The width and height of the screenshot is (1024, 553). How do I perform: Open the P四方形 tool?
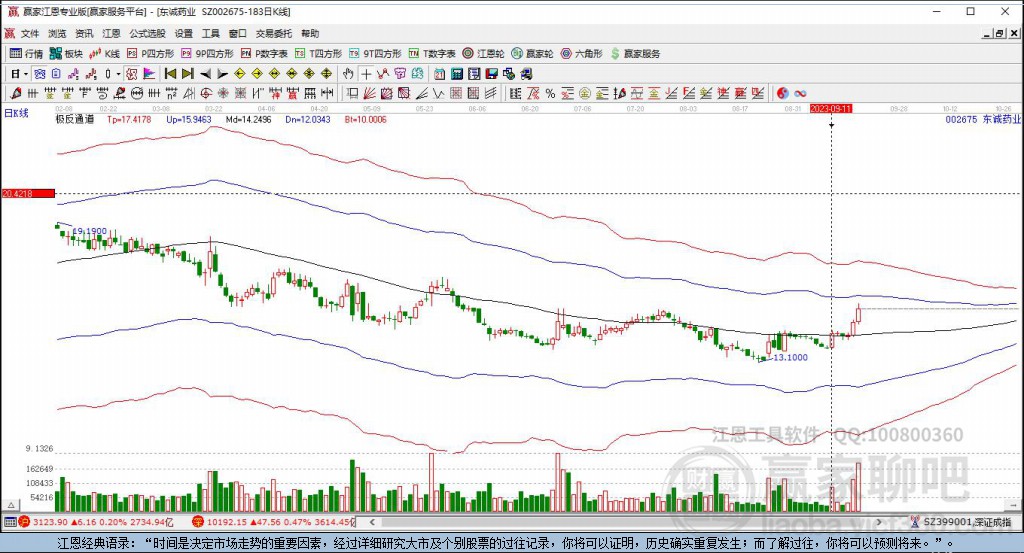150,54
